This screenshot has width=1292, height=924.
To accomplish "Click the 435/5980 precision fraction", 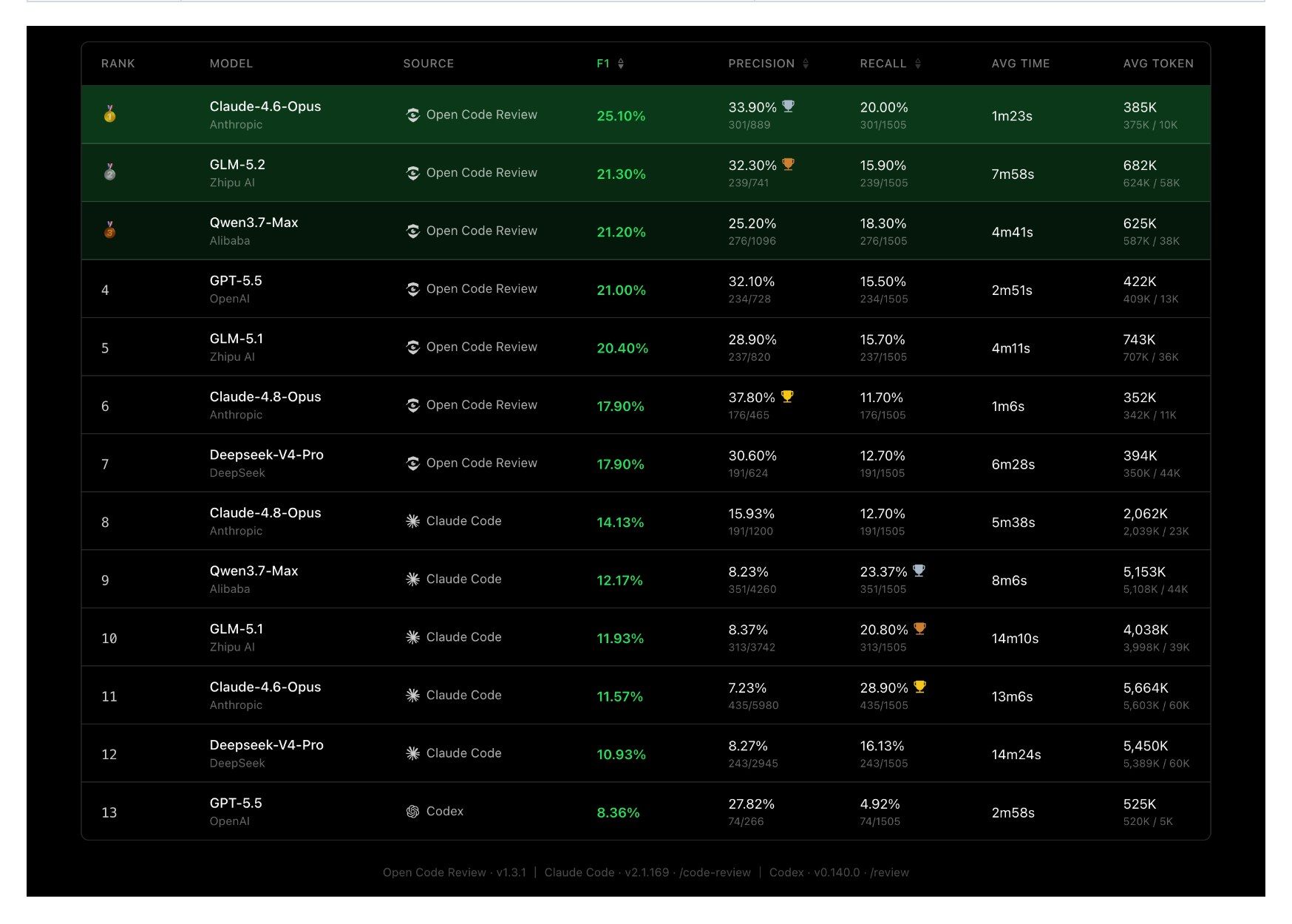I will coord(753,705).
